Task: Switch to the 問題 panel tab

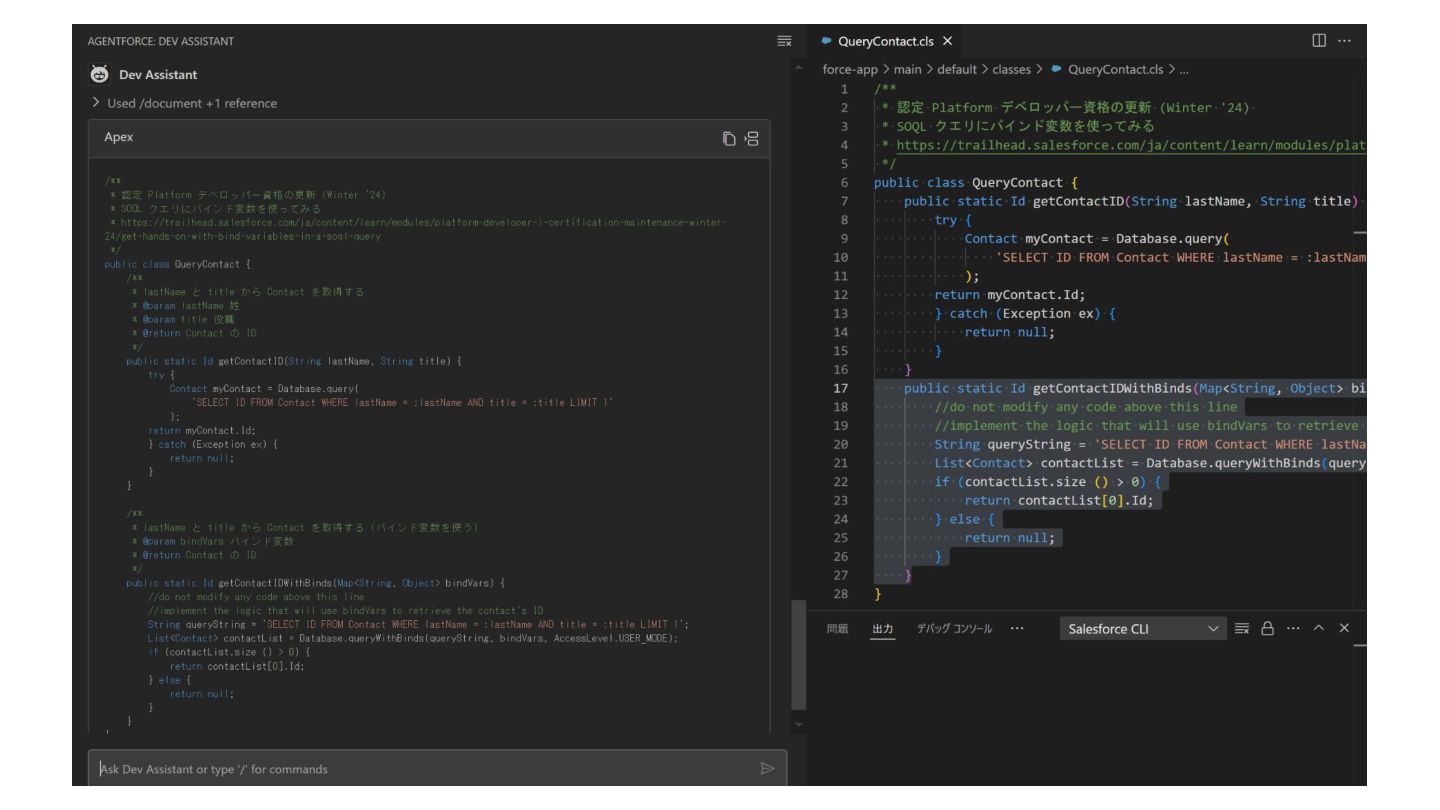Action: point(837,629)
